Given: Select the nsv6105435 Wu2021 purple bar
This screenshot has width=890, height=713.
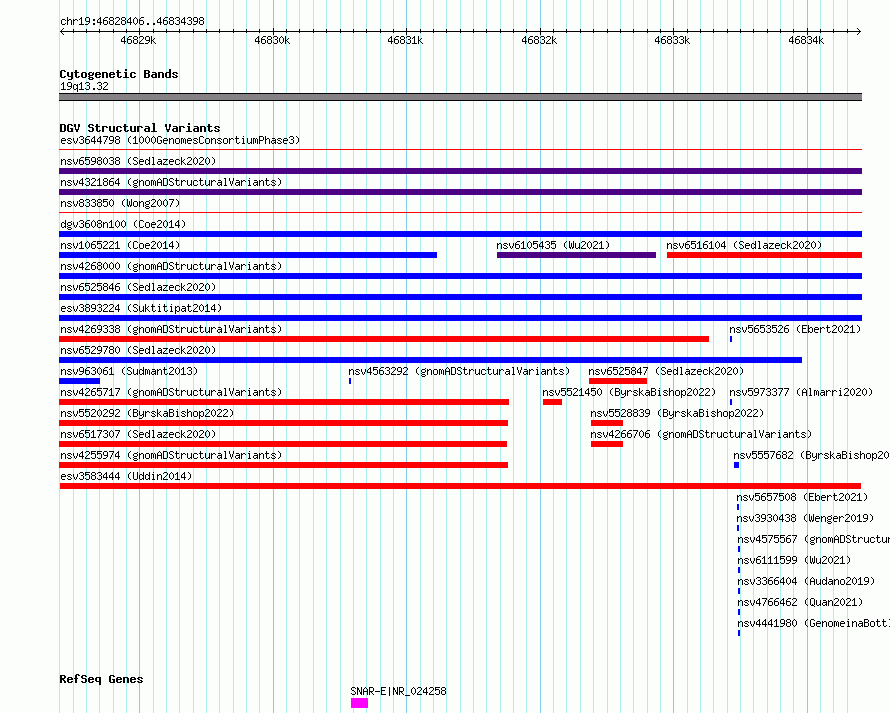Looking at the screenshot, I should (576, 255).
